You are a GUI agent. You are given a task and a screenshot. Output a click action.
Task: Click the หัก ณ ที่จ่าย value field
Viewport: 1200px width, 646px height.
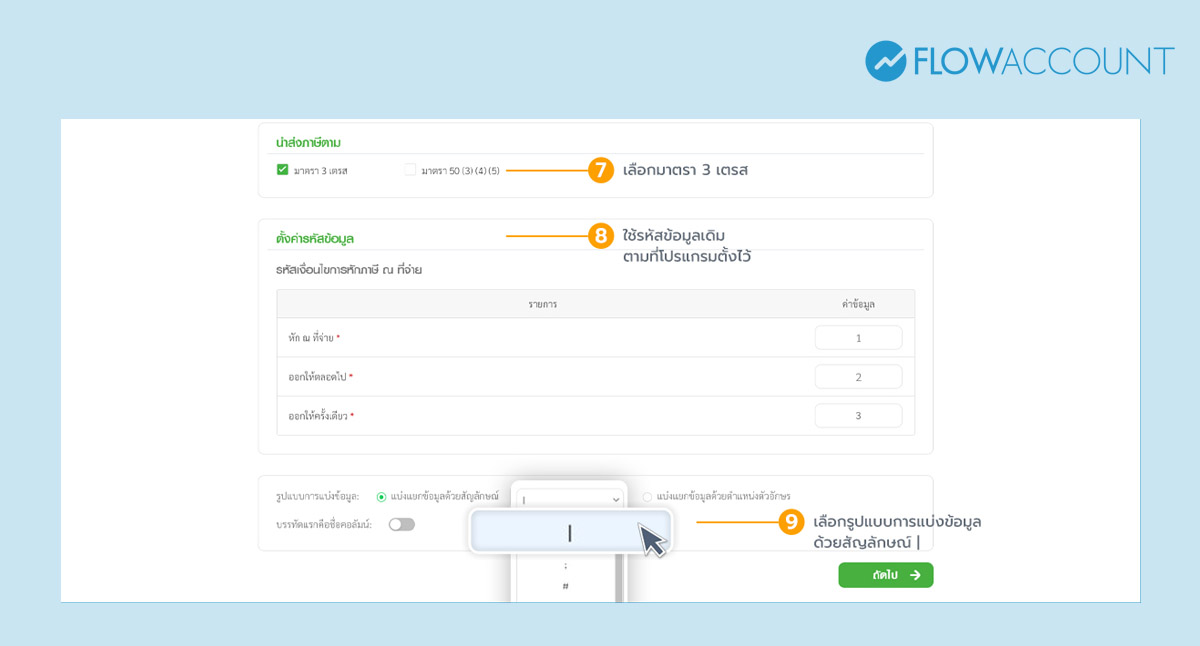[857, 338]
